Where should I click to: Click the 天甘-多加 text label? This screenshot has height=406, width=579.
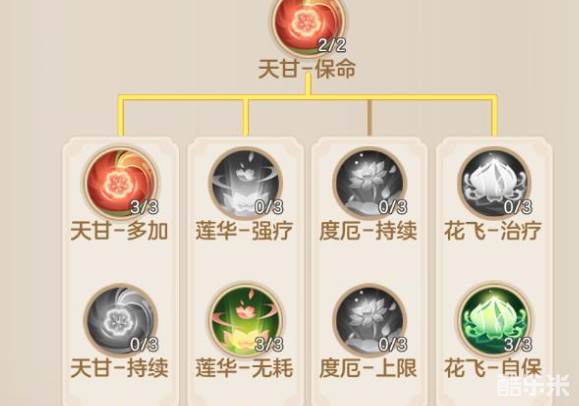coord(119,231)
